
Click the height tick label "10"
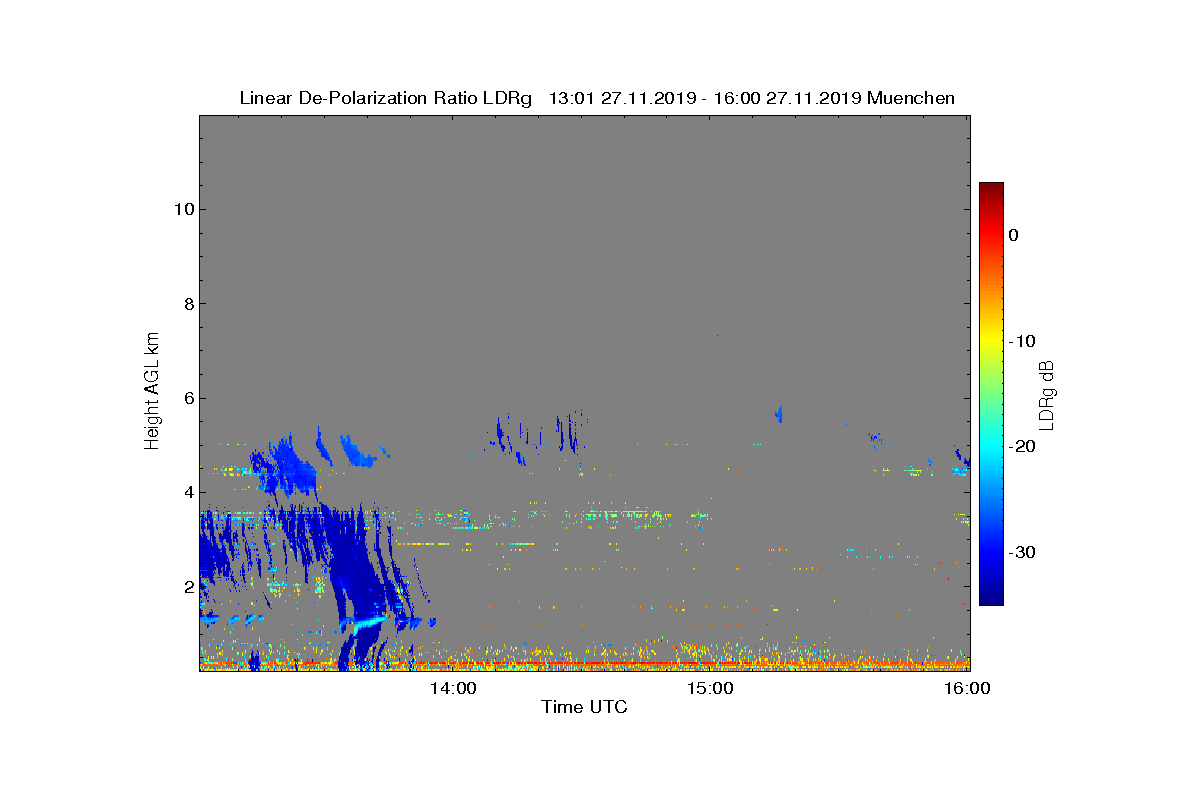click(x=182, y=209)
